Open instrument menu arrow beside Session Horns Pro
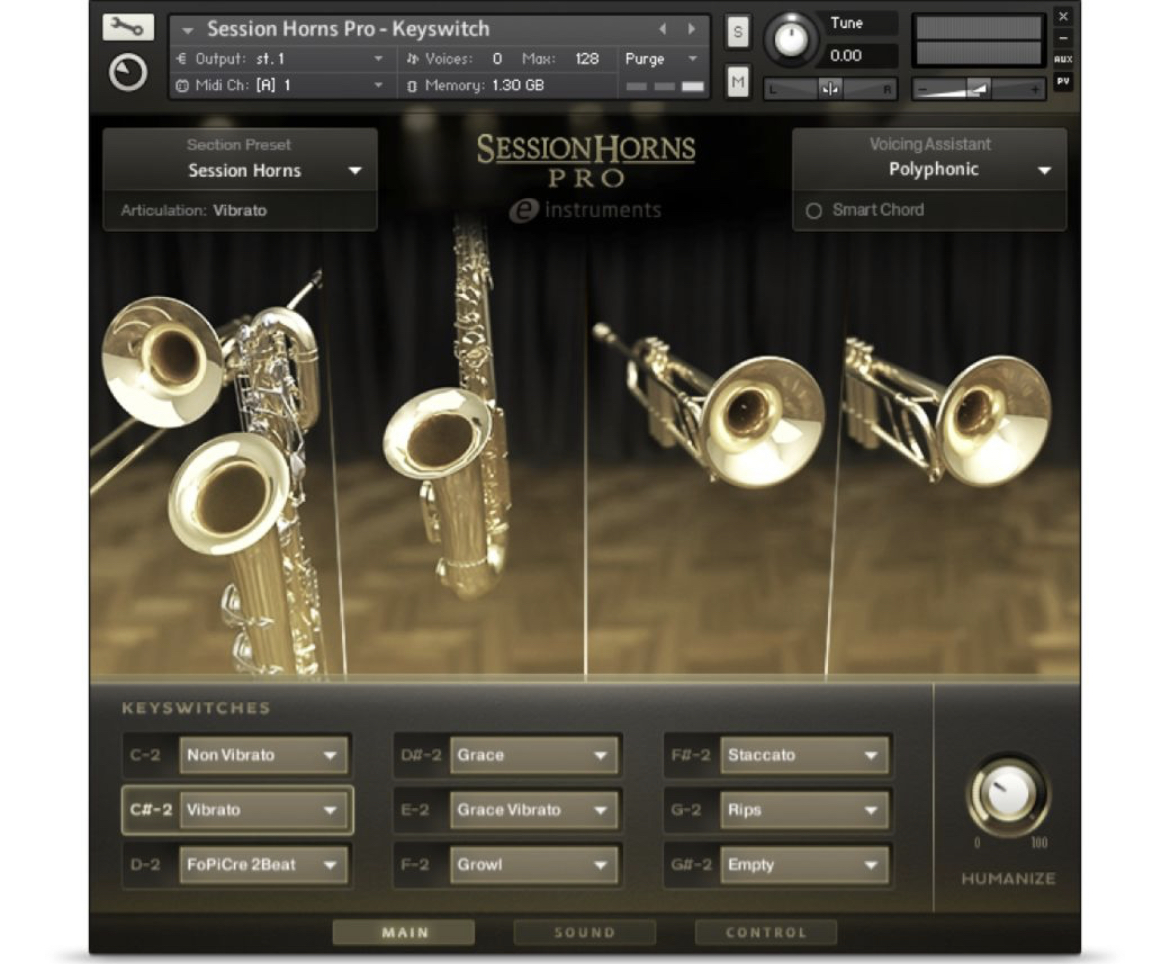 188,31
